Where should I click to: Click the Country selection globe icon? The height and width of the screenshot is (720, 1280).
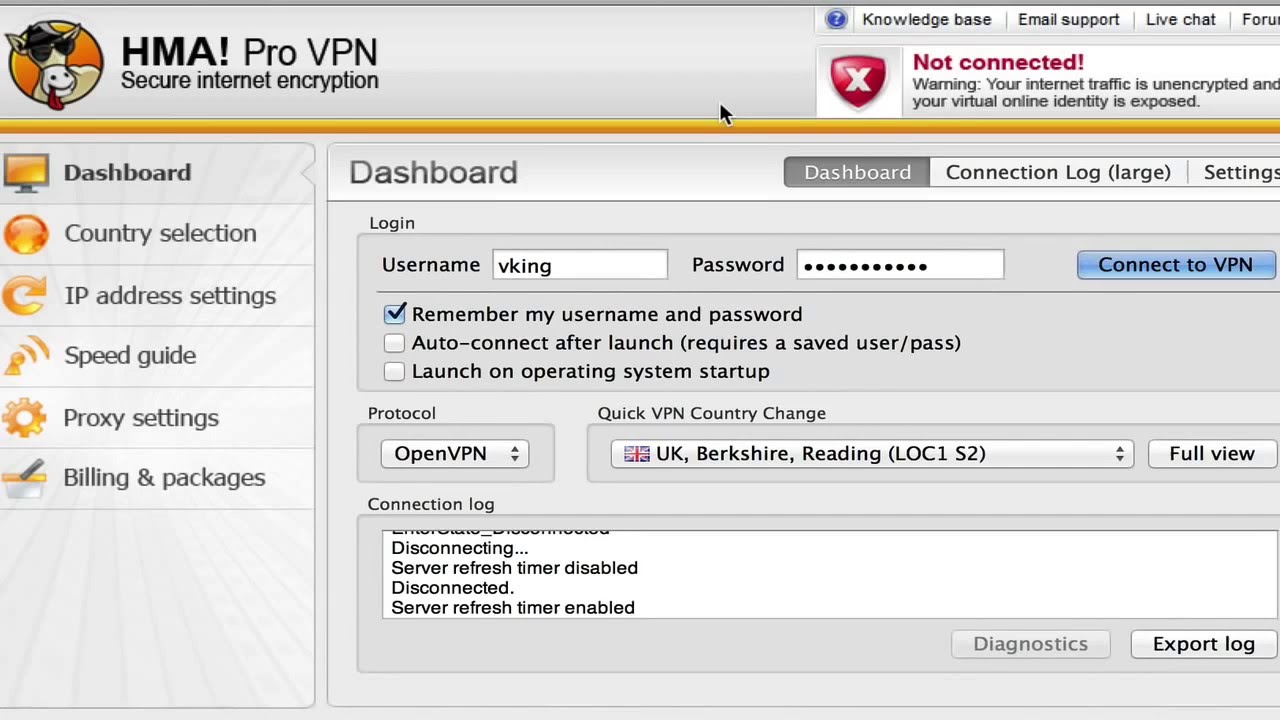26,234
